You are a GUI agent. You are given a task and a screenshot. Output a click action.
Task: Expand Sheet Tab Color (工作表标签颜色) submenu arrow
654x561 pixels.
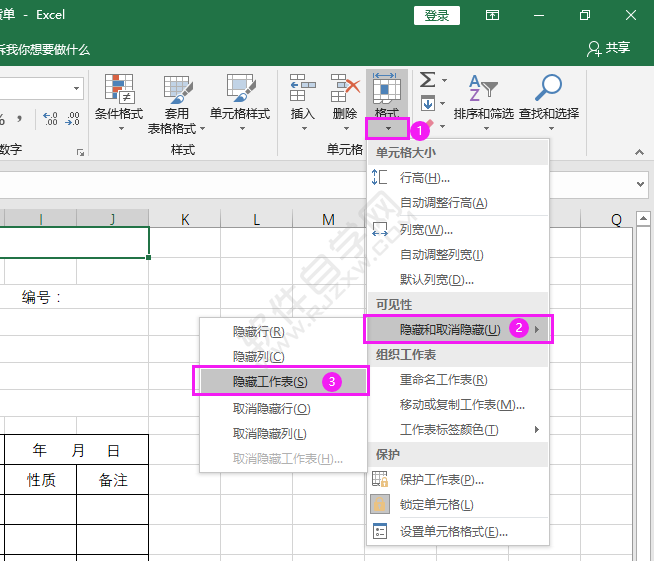pos(537,429)
